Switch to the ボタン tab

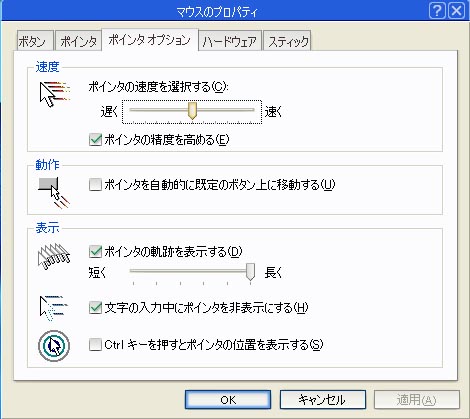[35, 41]
